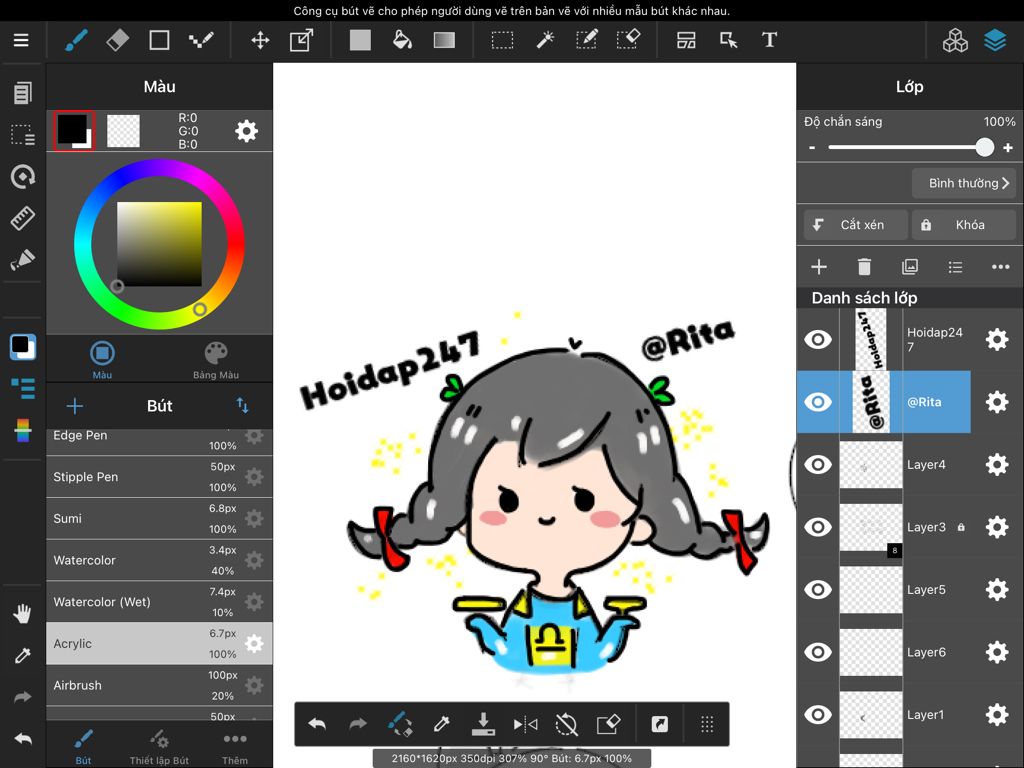This screenshot has height=768, width=1024.
Task: Open the layer more options ellipsis
Action: coord(1000,266)
